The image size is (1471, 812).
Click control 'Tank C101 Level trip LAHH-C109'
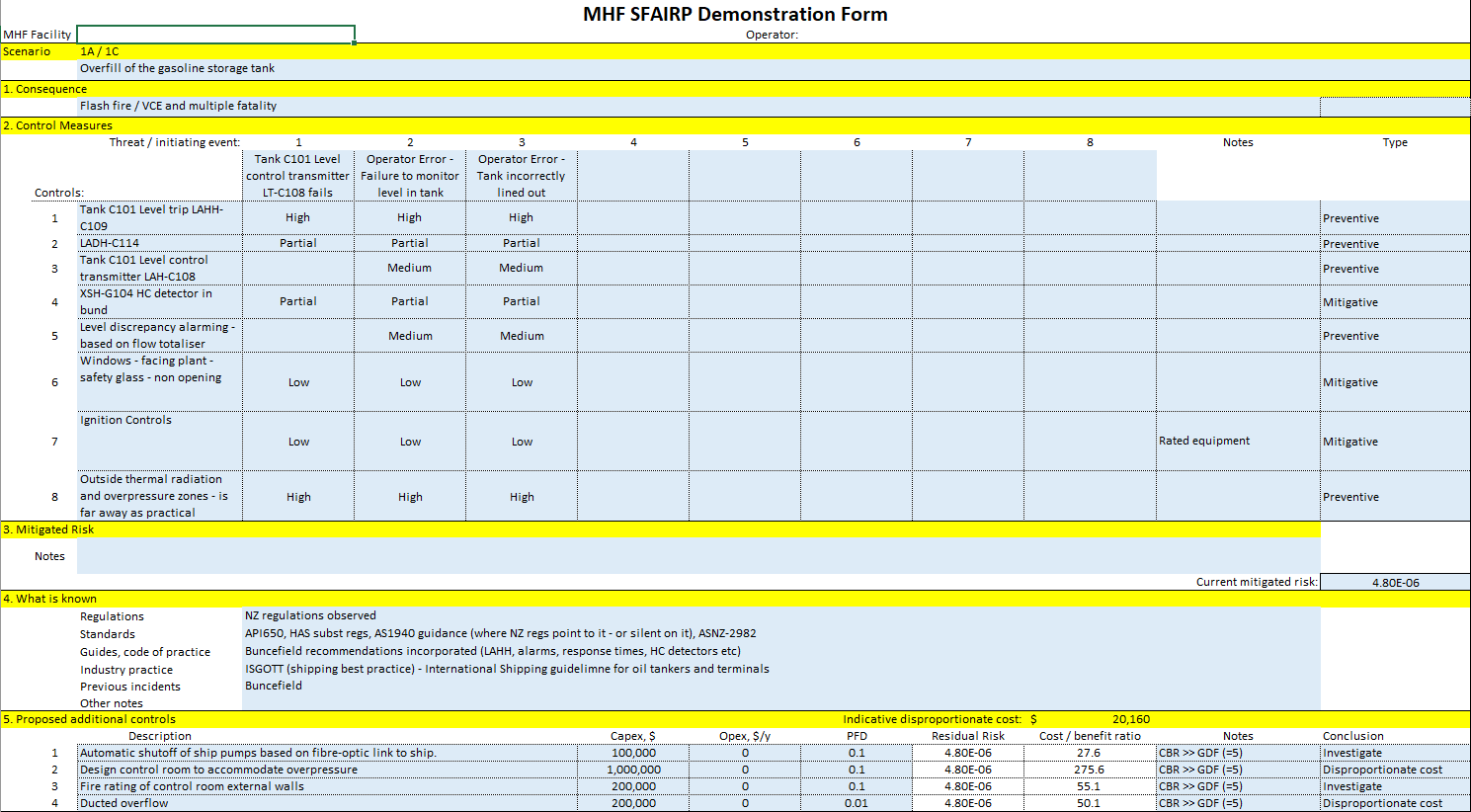[x=160, y=217]
